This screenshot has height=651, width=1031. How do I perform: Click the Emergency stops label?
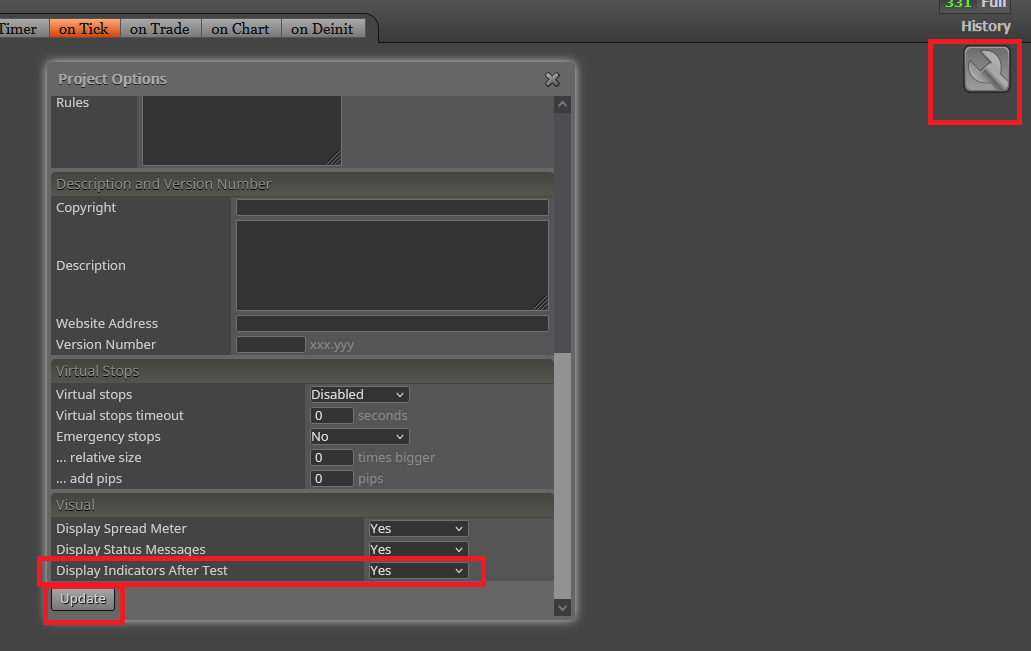[x=108, y=437]
